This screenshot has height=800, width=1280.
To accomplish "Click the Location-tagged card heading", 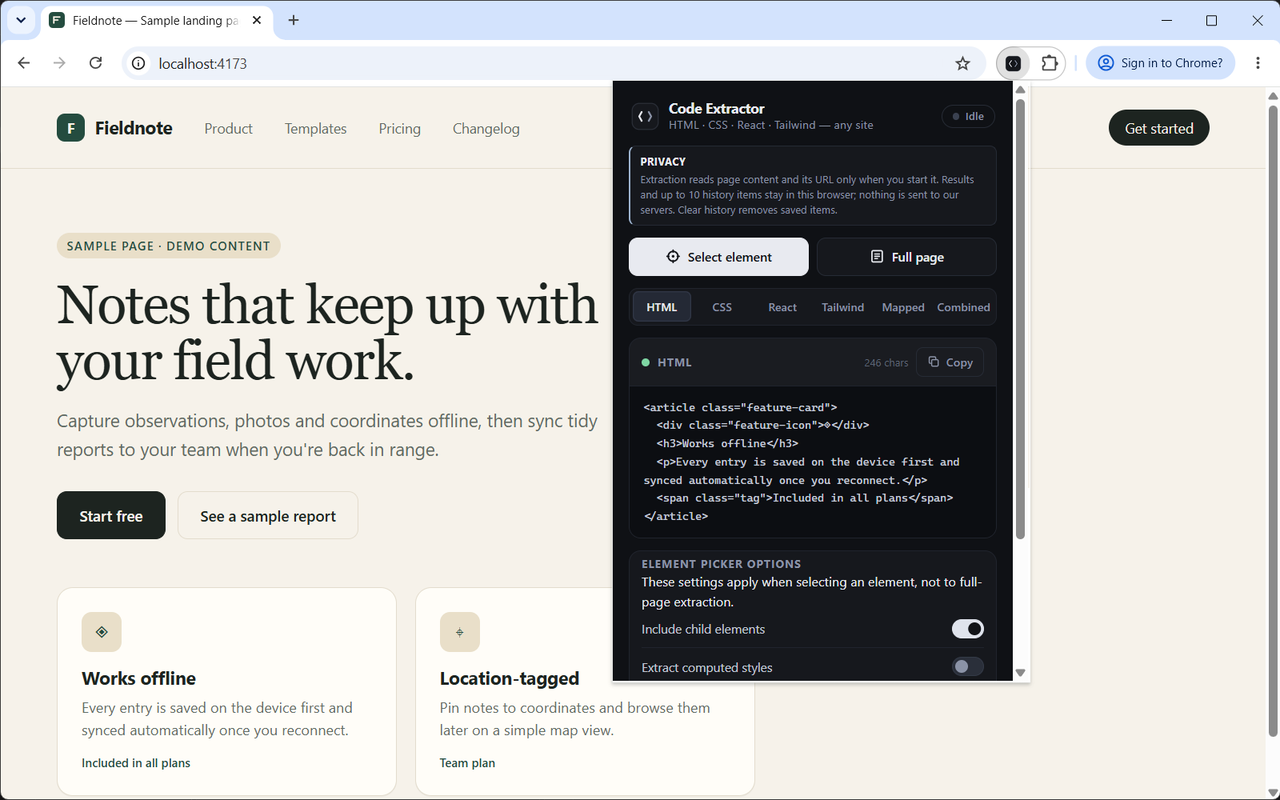I will pos(509,678).
